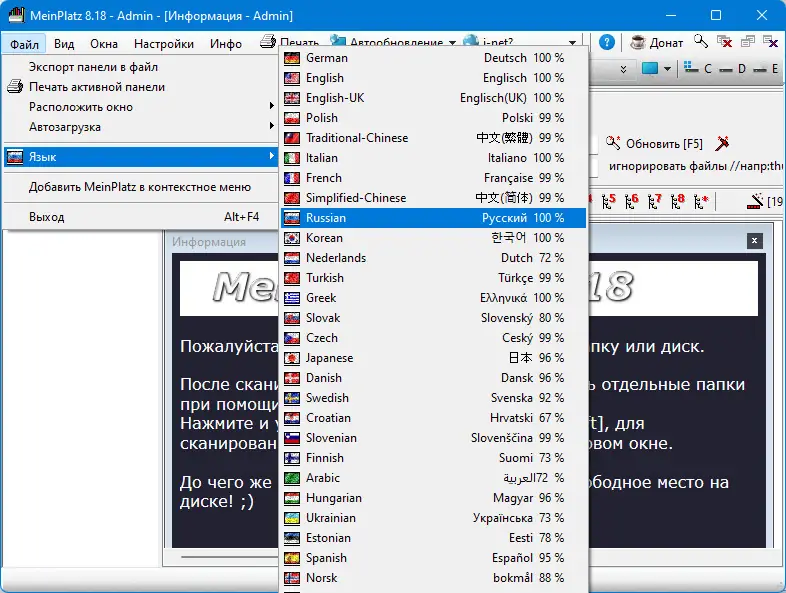Expand the Язык submenu
The image size is (786, 593).
click(x=140, y=157)
